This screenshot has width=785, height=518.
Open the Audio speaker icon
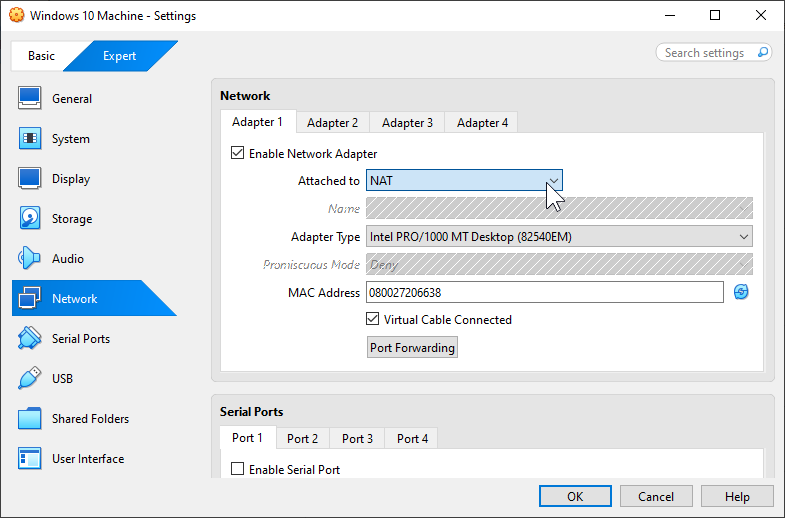click(x=30, y=258)
